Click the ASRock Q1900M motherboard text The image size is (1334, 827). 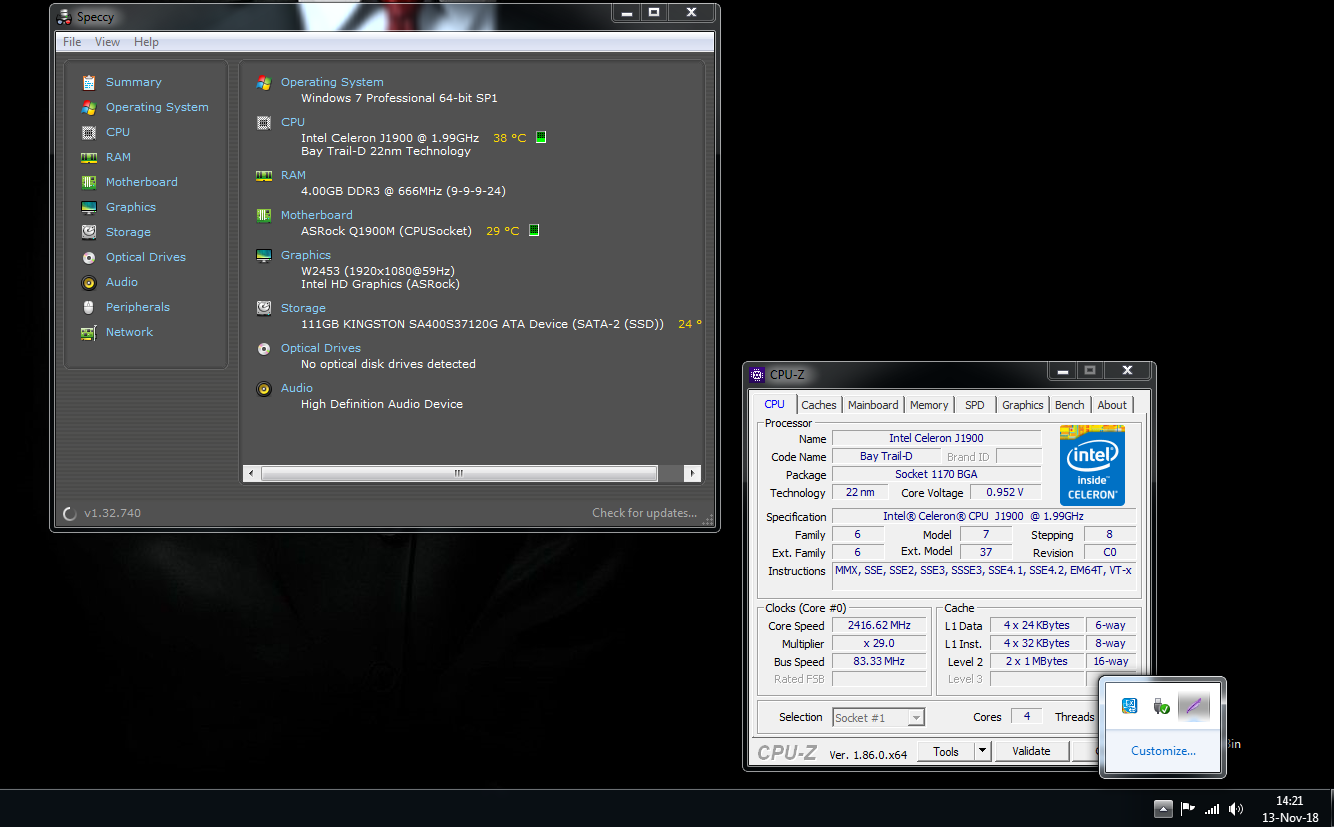[386, 231]
